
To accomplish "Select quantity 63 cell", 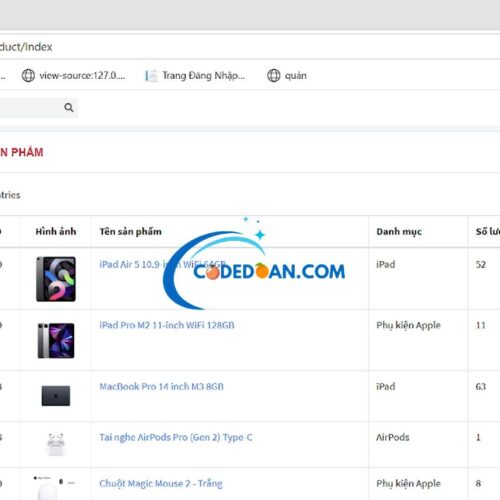I will coord(481,386).
